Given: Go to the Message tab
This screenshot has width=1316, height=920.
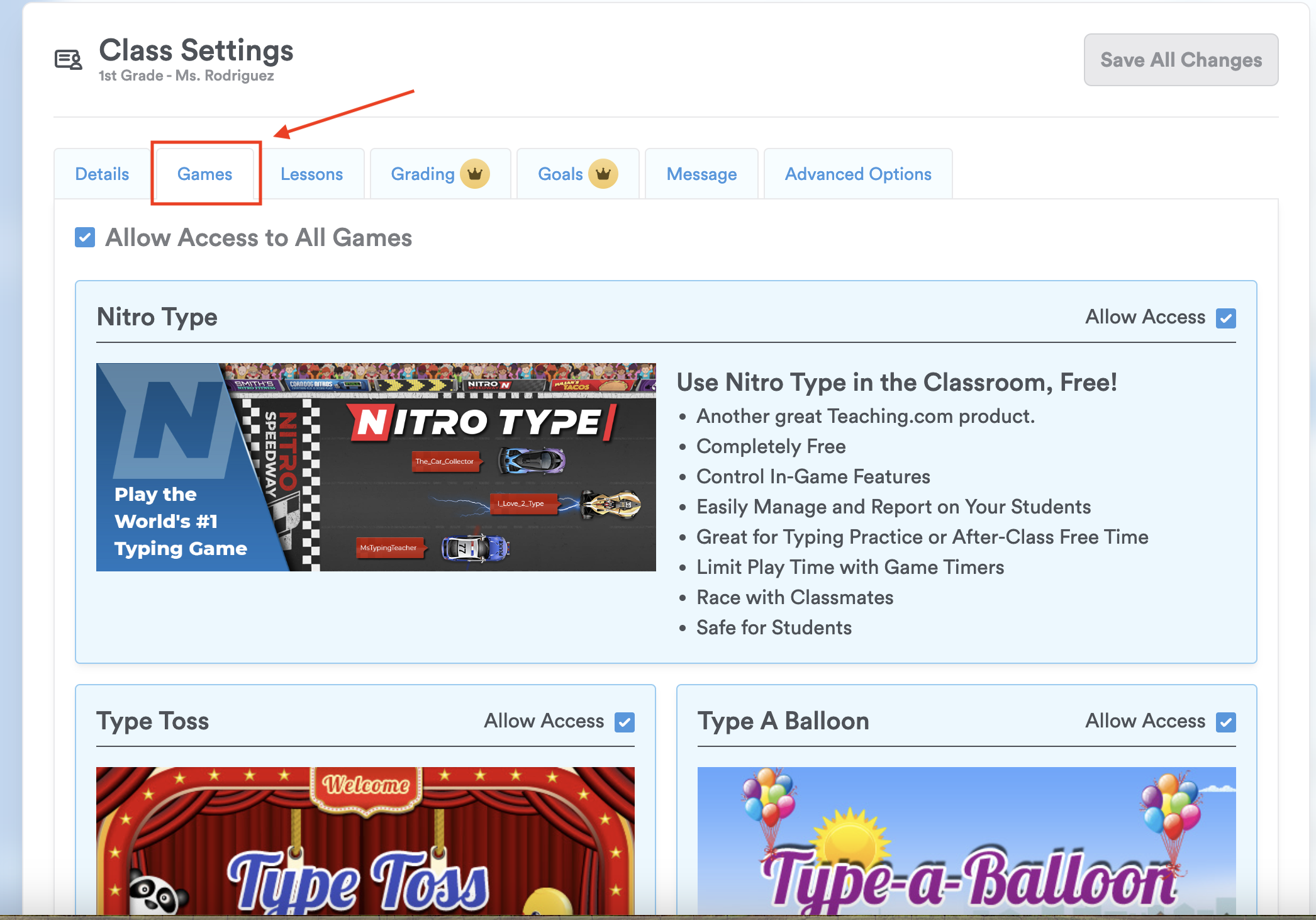Looking at the screenshot, I should click(701, 174).
